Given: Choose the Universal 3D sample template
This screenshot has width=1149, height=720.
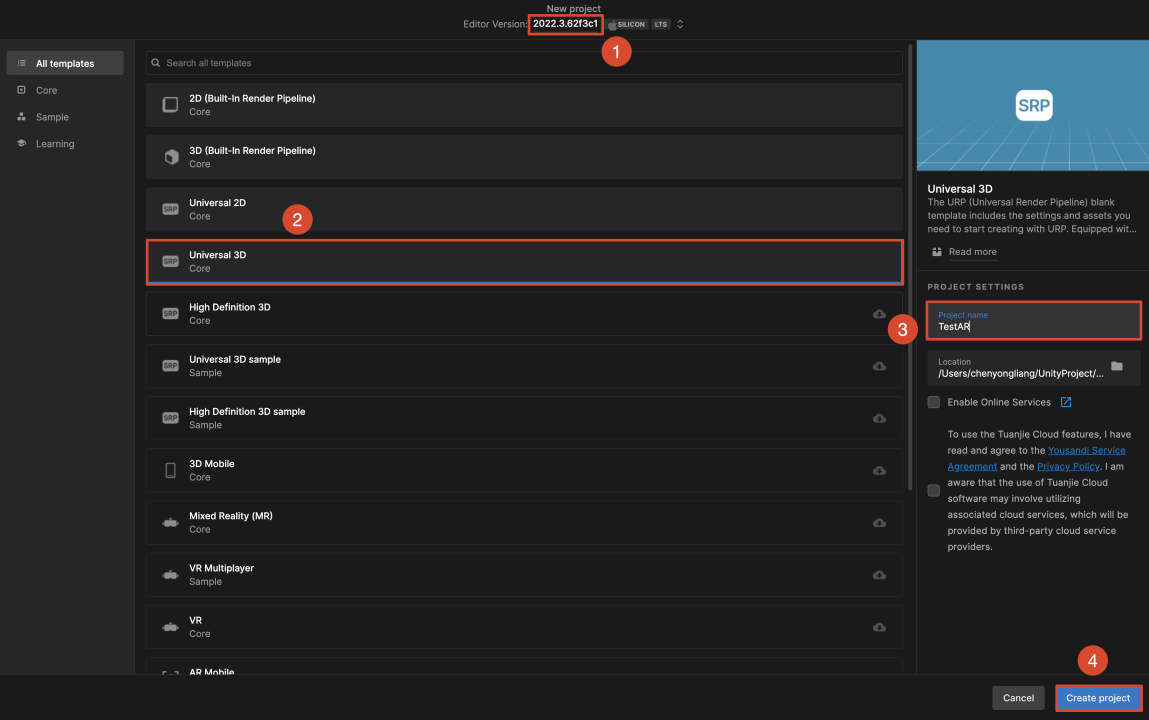Looking at the screenshot, I should pyautogui.click(x=524, y=366).
